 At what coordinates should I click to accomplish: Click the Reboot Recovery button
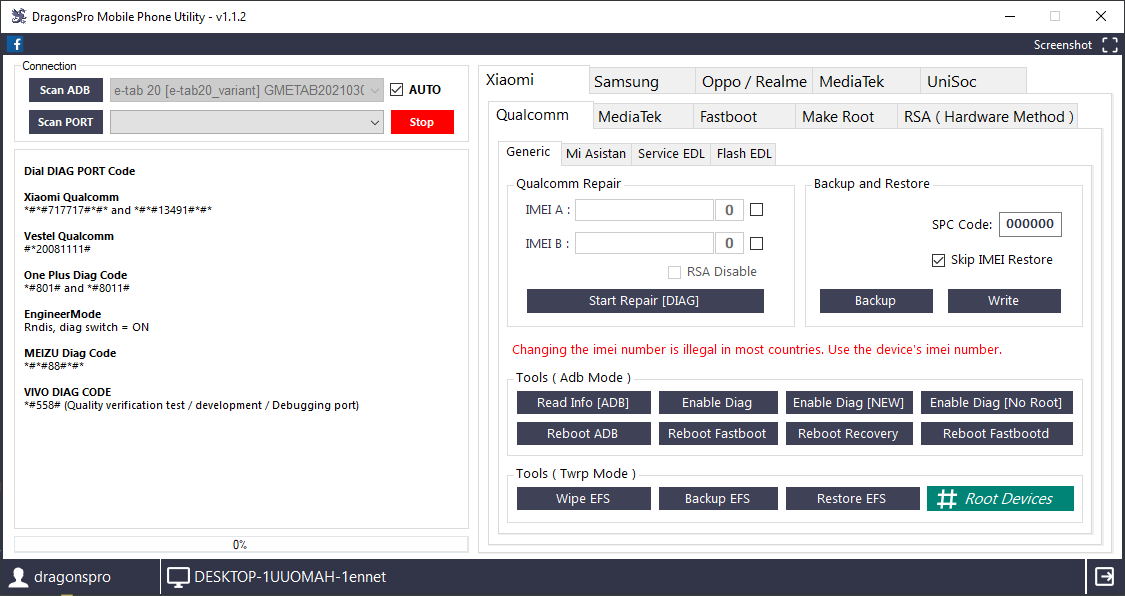click(x=849, y=433)
